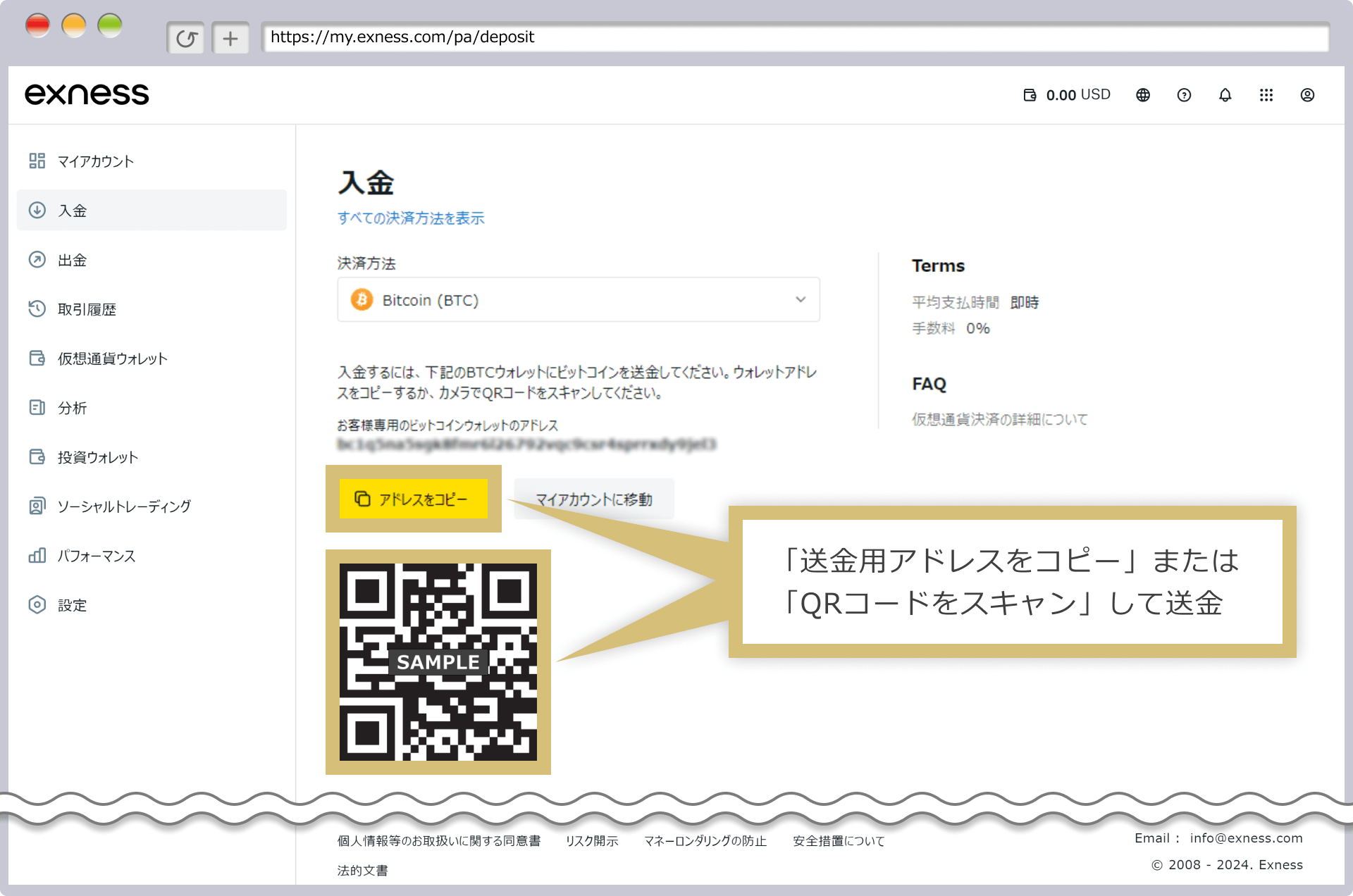This screenshot has width=1353, height=896.
Task: Click the マイアカウントに移動 button
Action: [x=594, y=499]
